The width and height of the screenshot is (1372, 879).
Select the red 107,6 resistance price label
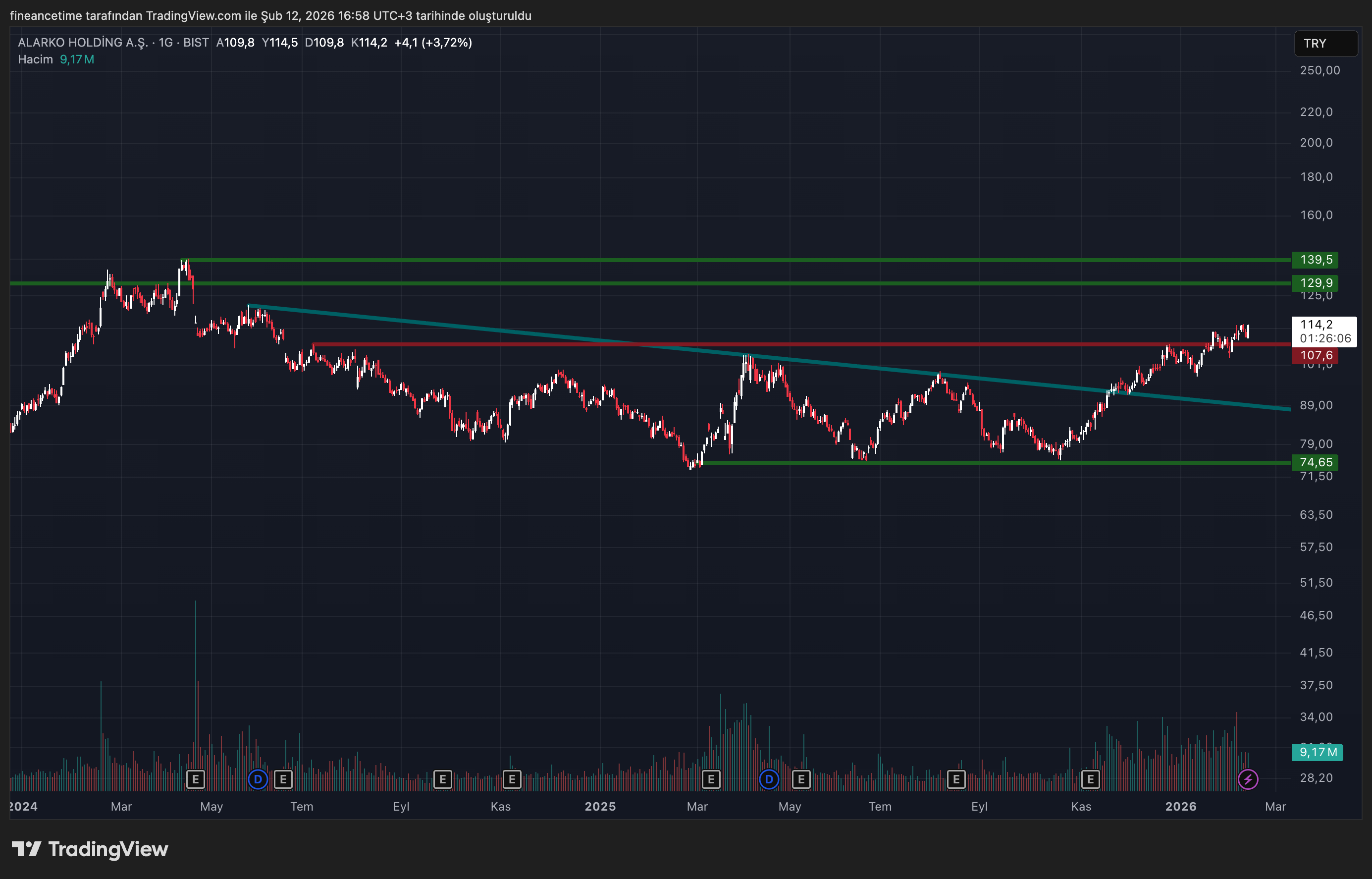(x=1315, y=356)
